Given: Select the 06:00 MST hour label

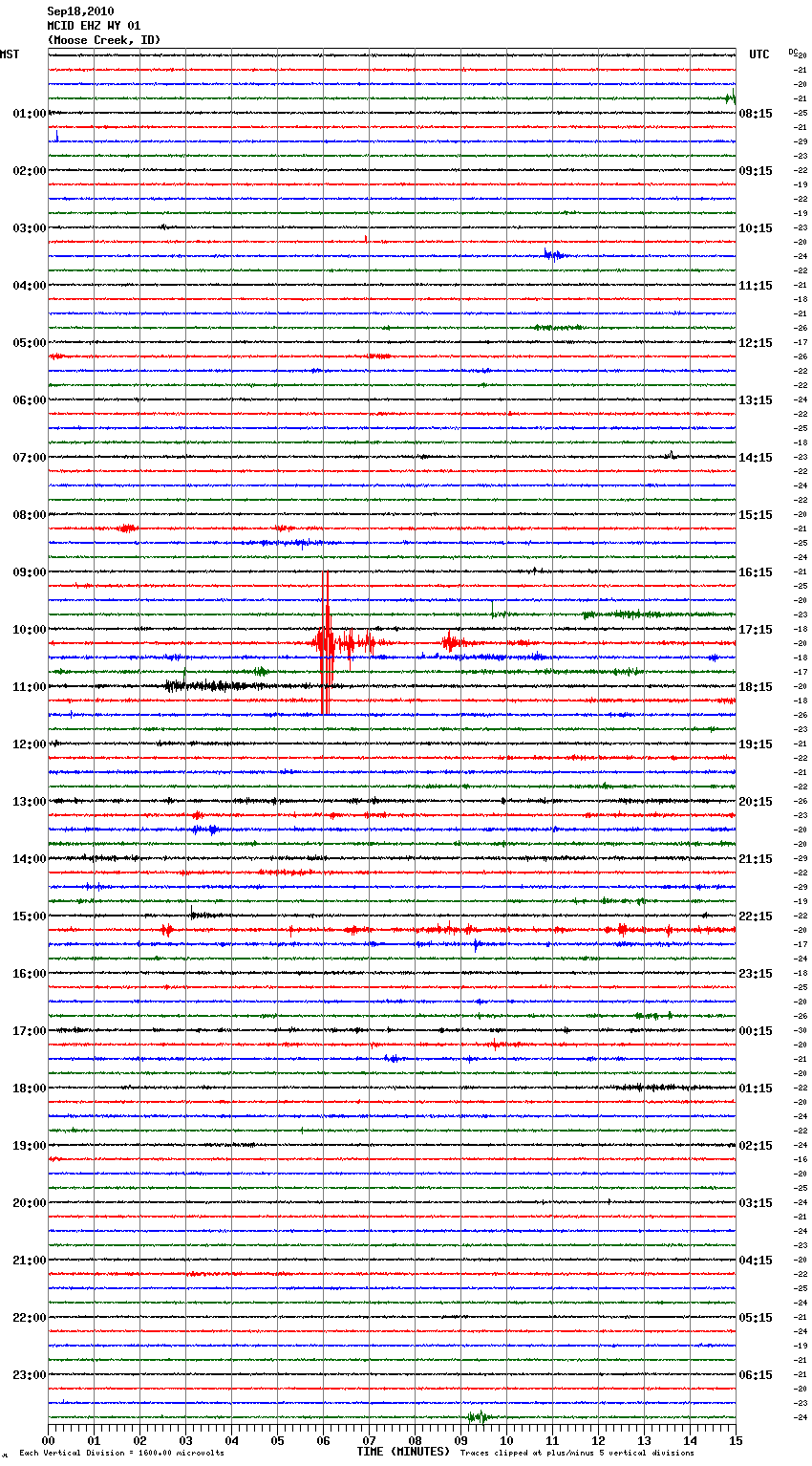Looking at the screenshot, I should (29, 400).
